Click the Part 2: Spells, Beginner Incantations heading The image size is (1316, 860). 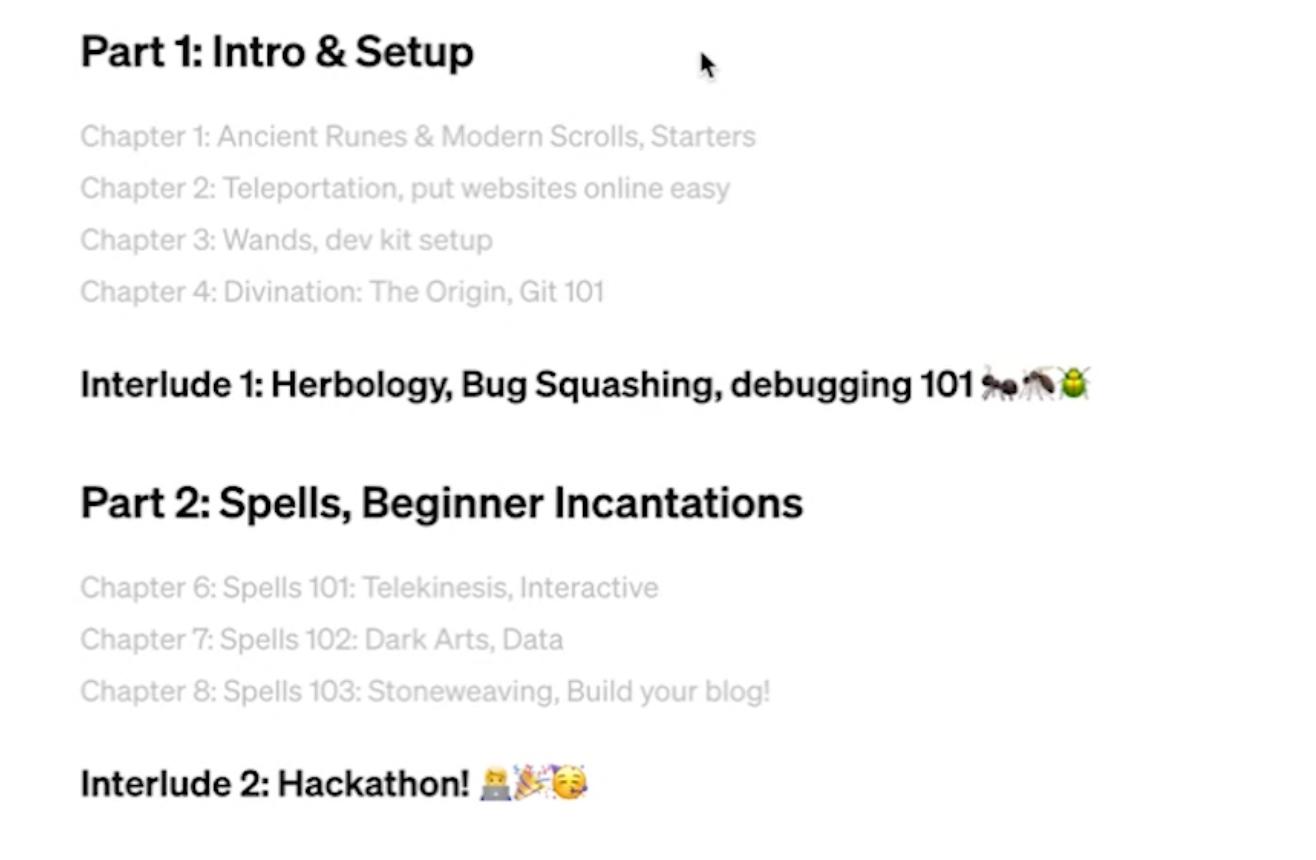click(x=442, y=502)
